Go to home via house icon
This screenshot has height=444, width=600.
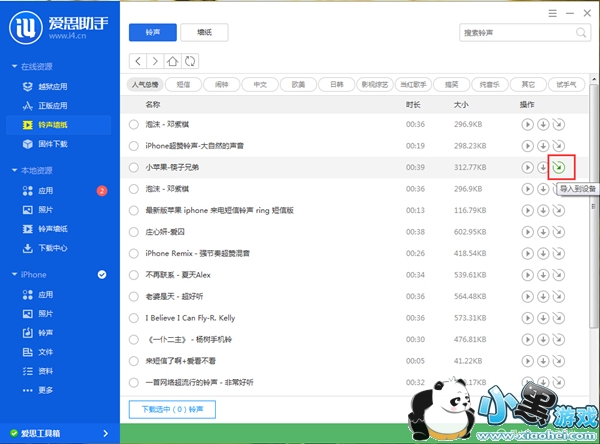coord(173,61)
